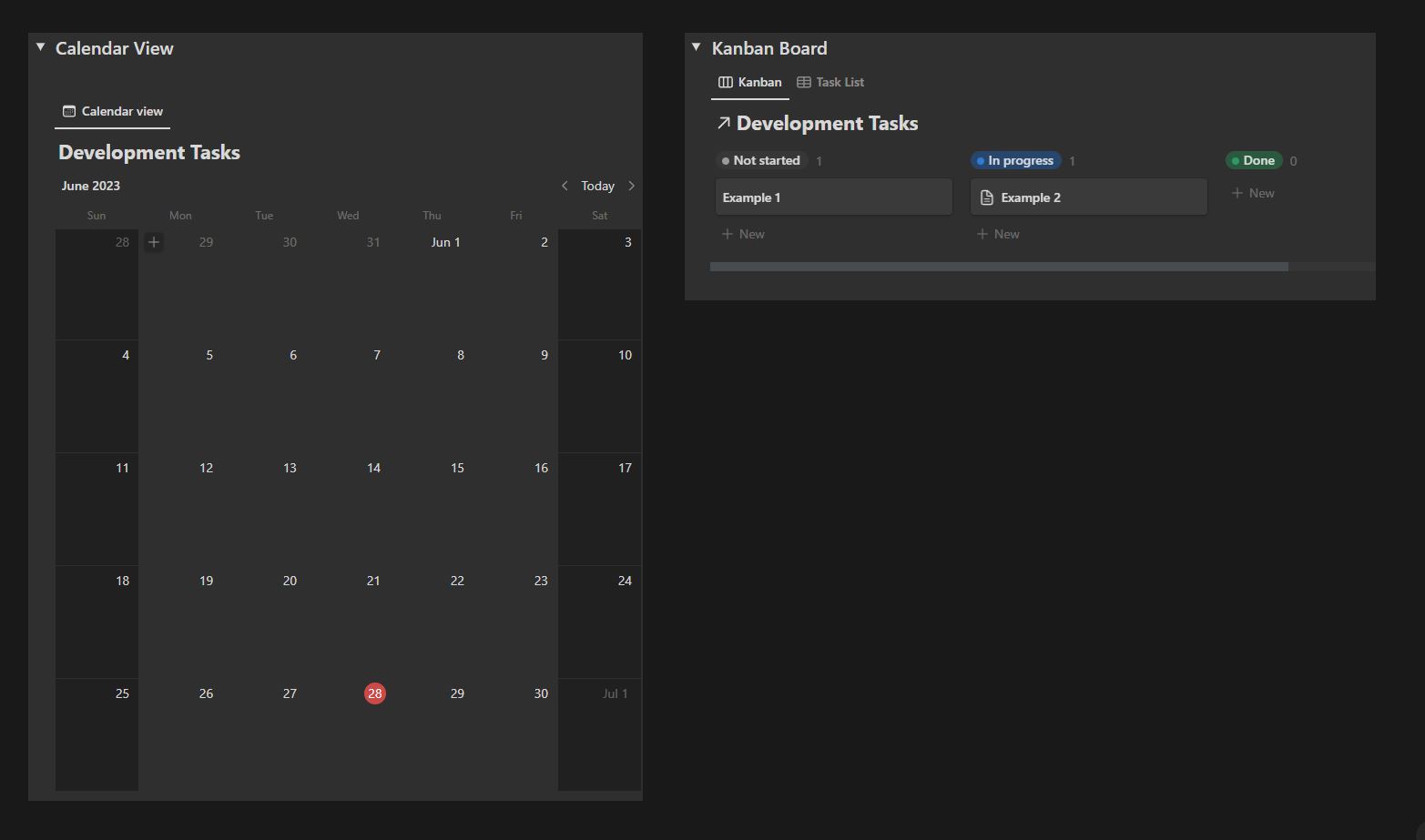The width and height of the screenshot is (1425, 840).
Task: Click the page icon on the Example 2 card
Action: (987, 197)
